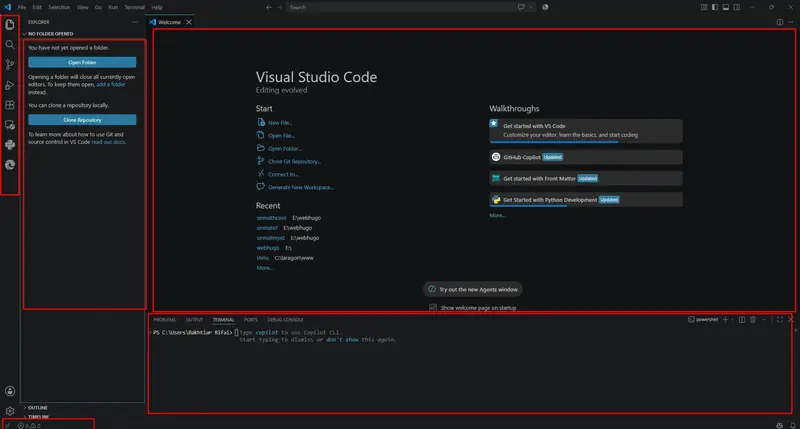This screenshot has width=800, height=429.
Task: Open the Extensions view
Action: click(x=10, y=105)
